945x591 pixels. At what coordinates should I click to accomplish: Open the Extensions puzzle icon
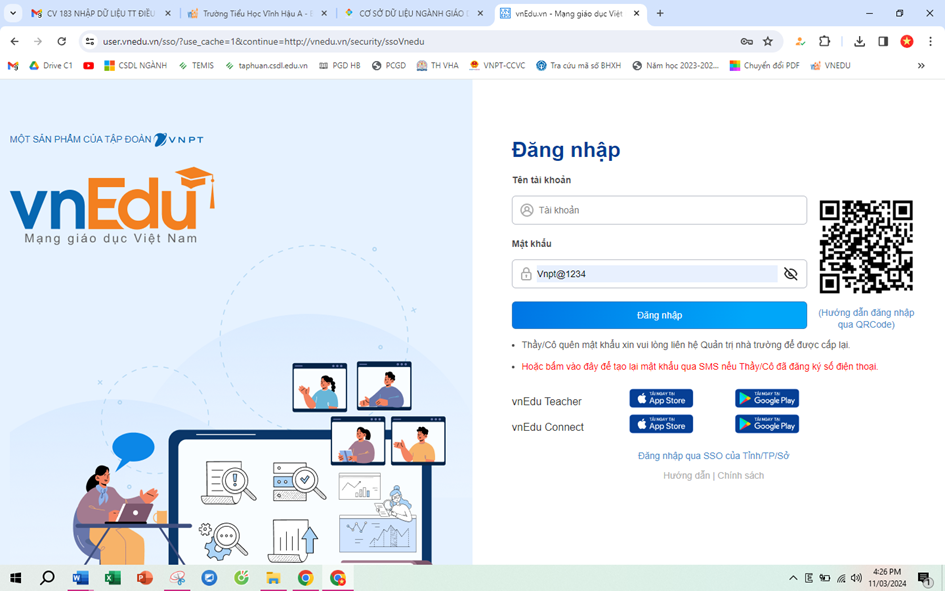(824, 41)
